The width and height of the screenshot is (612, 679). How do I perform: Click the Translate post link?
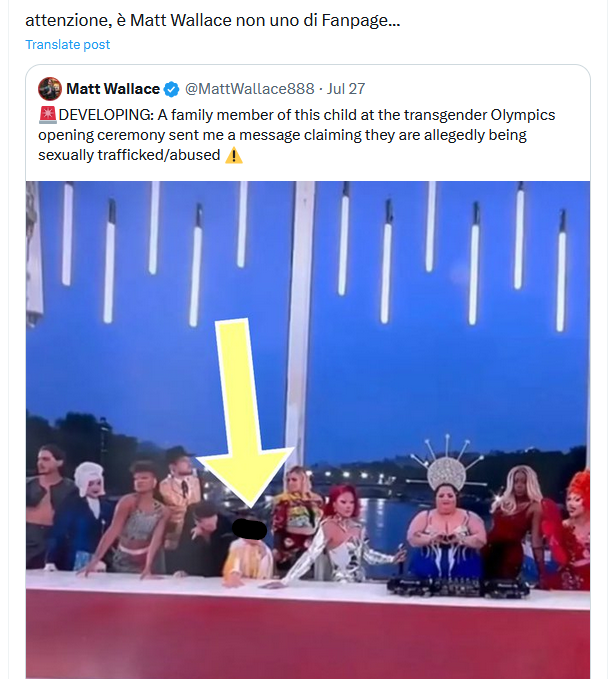tap(67, 44)
